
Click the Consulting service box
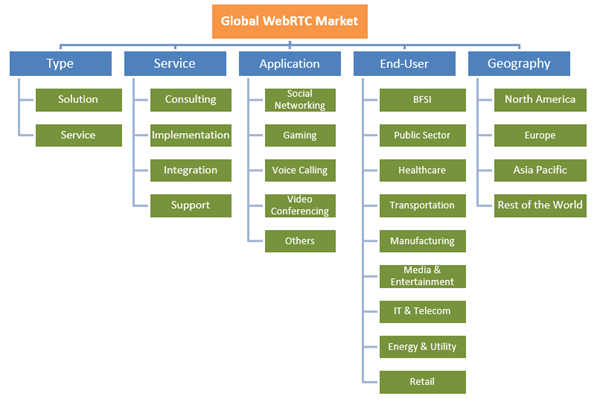point(191,100)
